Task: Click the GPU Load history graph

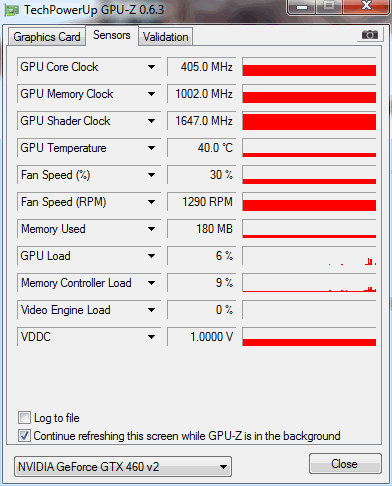Action: 309,256
